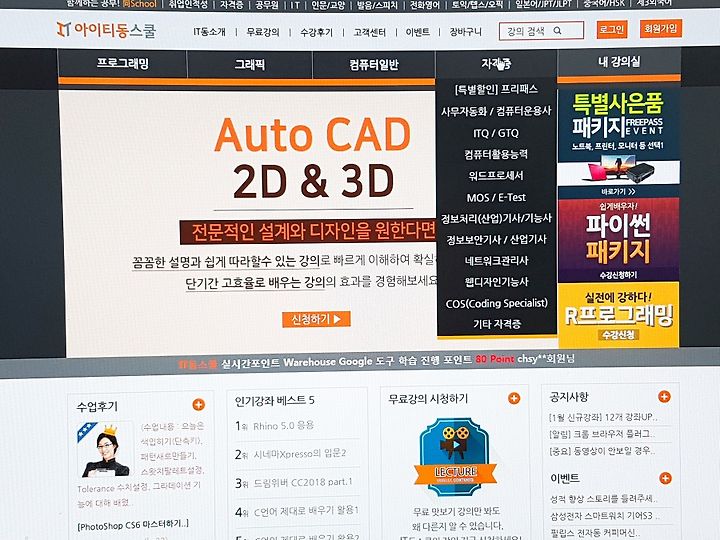Image resolution: width=720 pixels, height=540 pixels.
Task: Click the 수업후기 student avatar image
Action: 105,450
